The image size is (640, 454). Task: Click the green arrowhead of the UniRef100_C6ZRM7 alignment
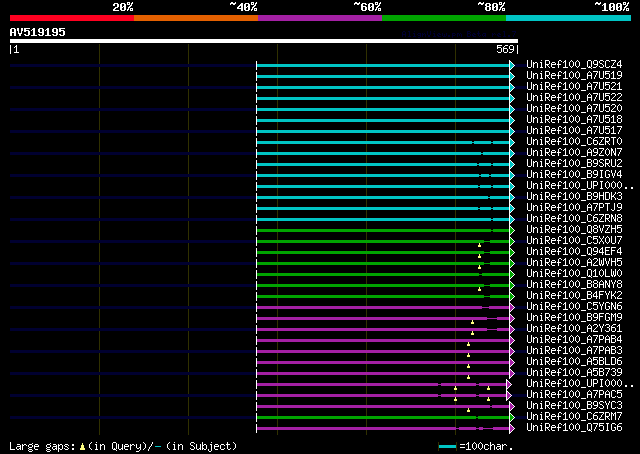click(512, 418)
